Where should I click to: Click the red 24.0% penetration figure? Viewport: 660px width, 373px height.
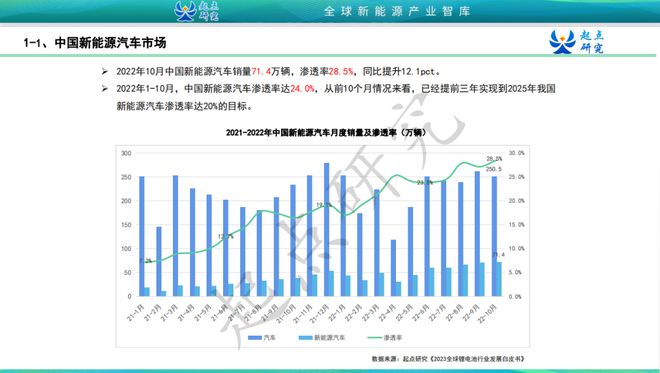pyautogui.click(x=302, y=89)
